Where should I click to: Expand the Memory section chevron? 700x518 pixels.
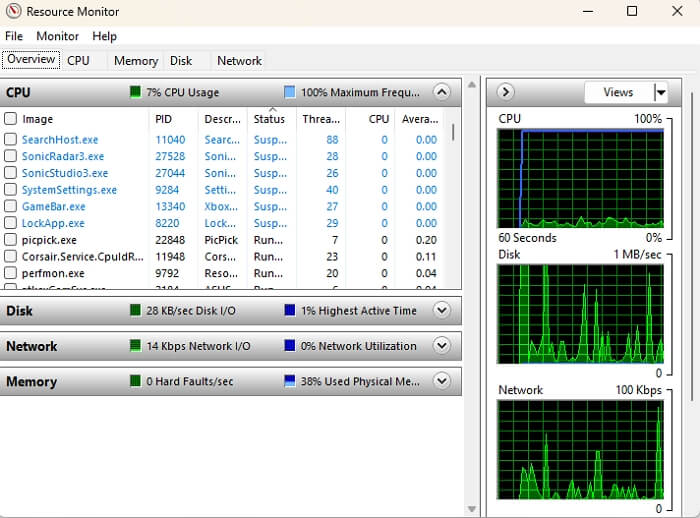pos(442,381)
